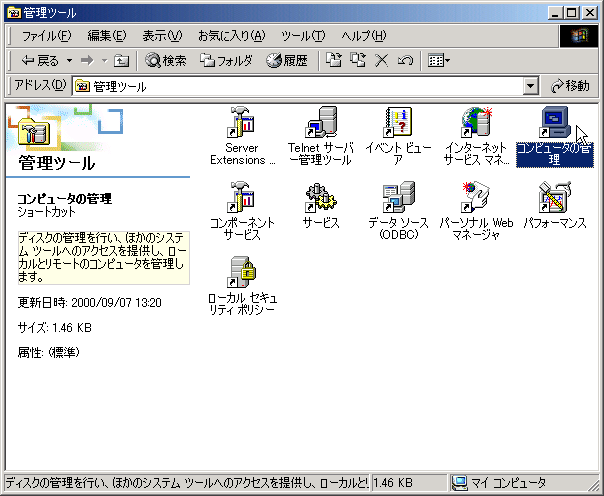
Task: Click inside the アドレス input field
Action: pos(300,87)
